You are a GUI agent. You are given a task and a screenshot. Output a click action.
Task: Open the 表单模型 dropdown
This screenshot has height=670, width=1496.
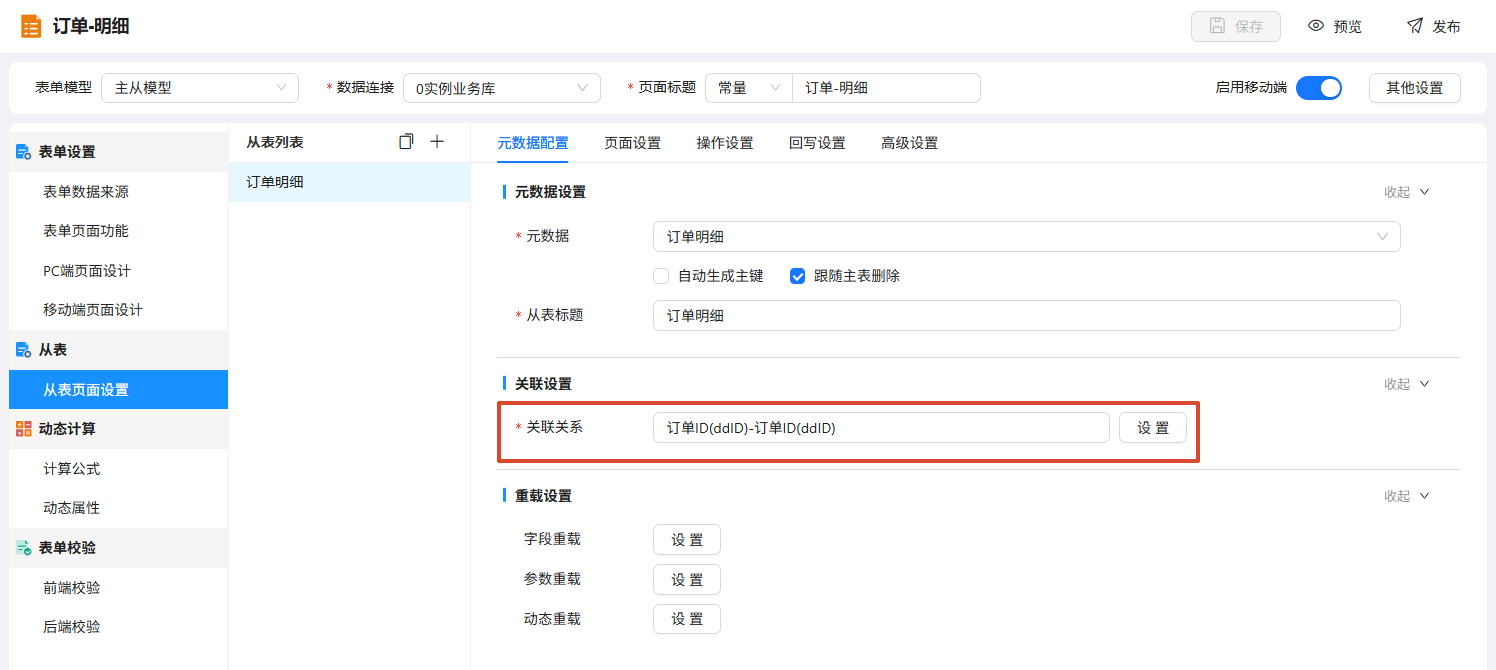(x=200, y=88)
